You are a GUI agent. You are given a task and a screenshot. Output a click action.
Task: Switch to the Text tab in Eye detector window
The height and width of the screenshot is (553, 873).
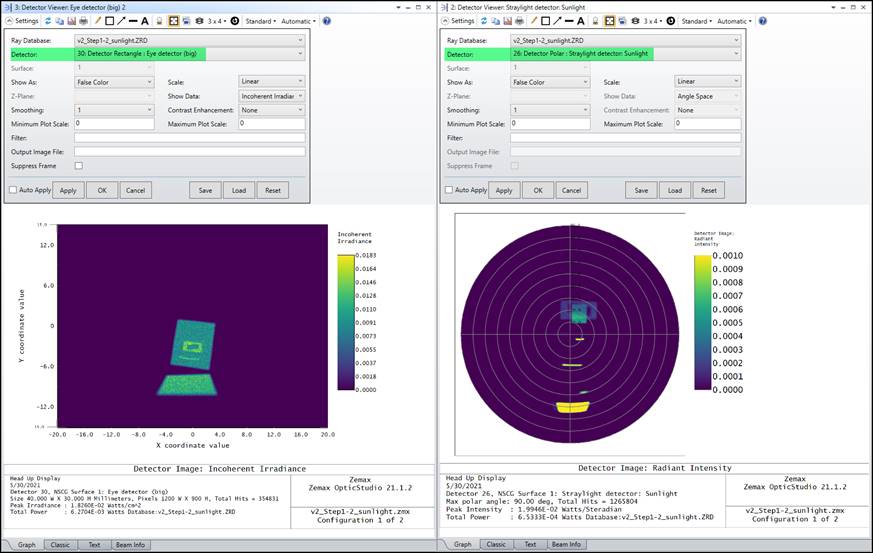pos(95,545)
